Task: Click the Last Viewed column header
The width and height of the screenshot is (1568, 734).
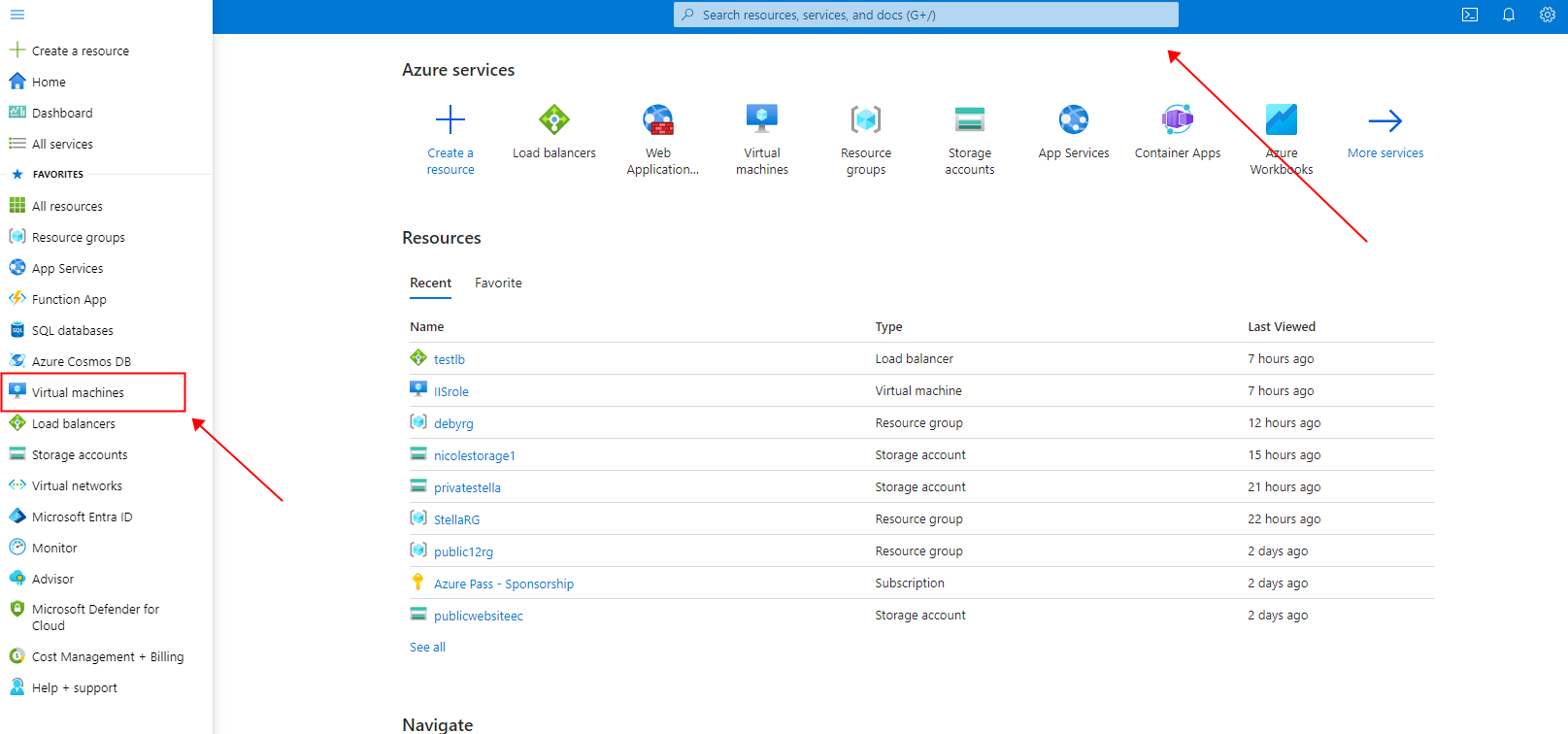Action: [1282, 327]
